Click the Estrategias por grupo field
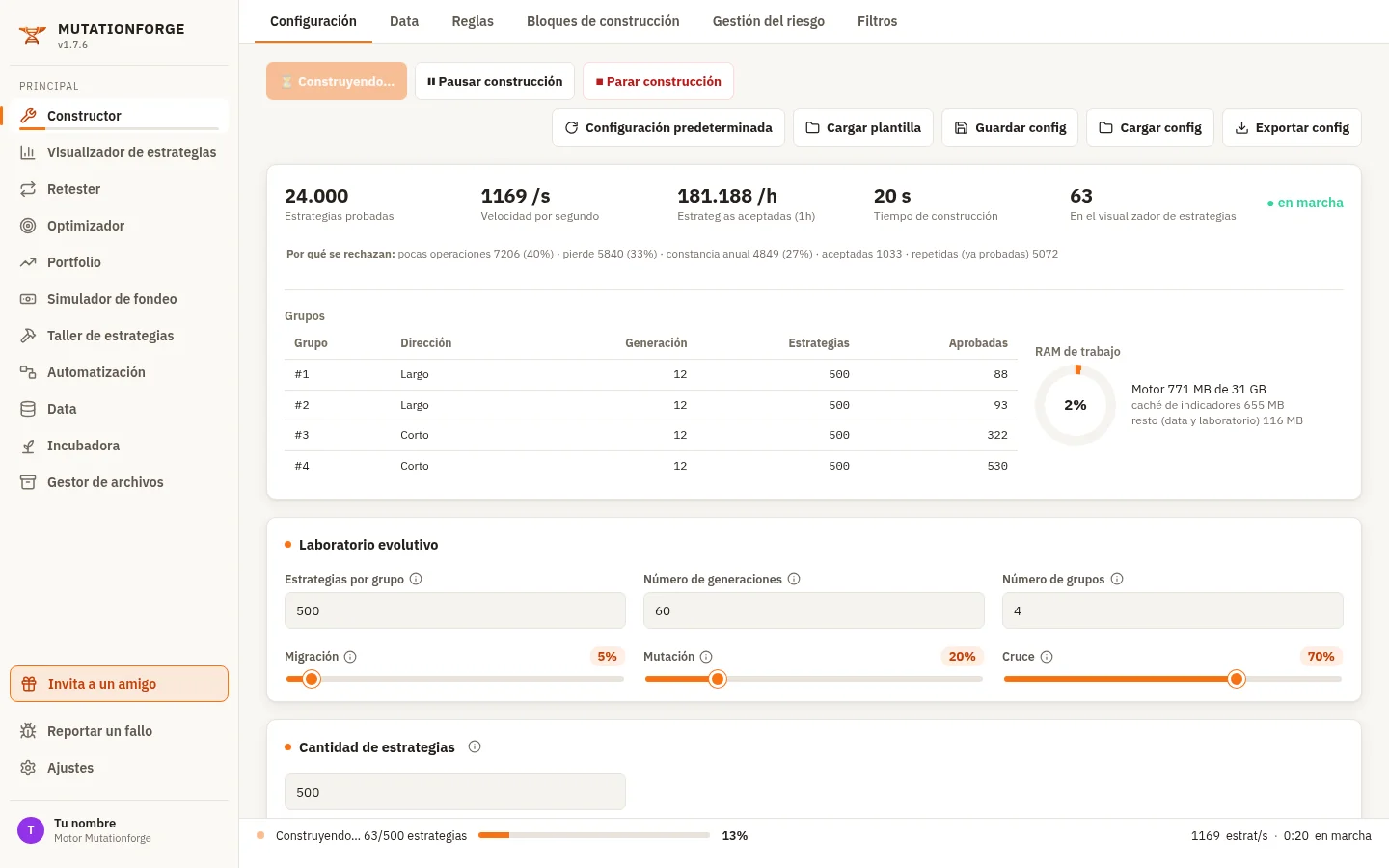The image size is (1389, 868). (455, 610)
